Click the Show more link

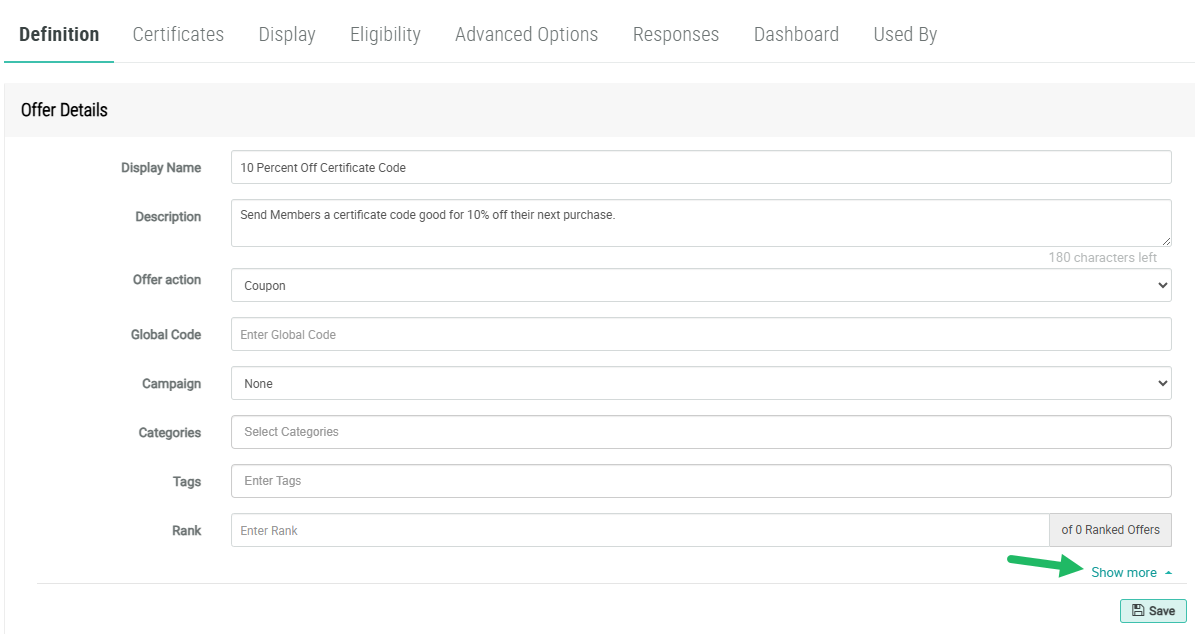pos(1123,573)
